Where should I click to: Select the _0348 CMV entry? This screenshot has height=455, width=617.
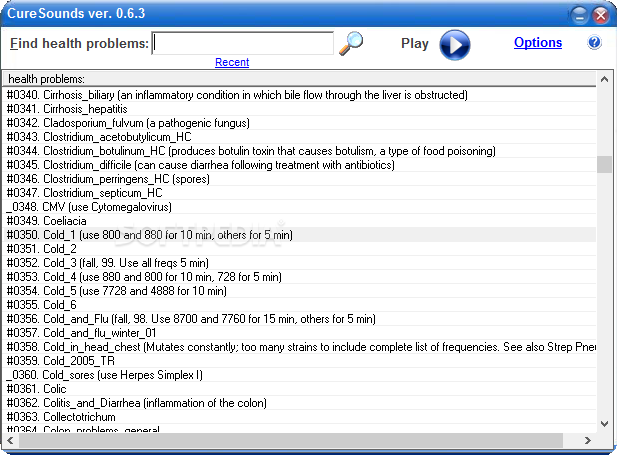(x=300, y=207)
